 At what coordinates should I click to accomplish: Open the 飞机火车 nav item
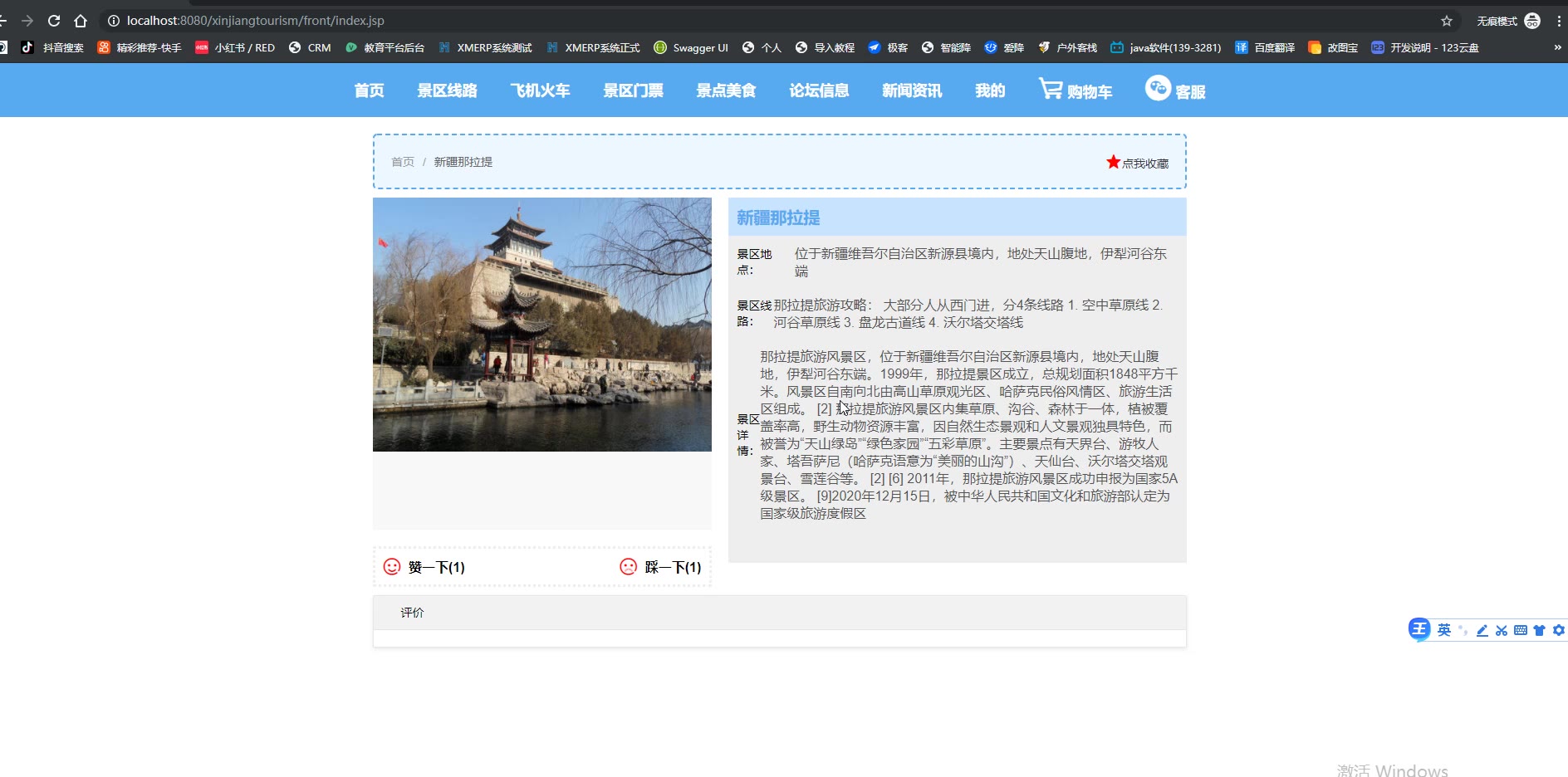pyautogui.click(x=540, y=90)
